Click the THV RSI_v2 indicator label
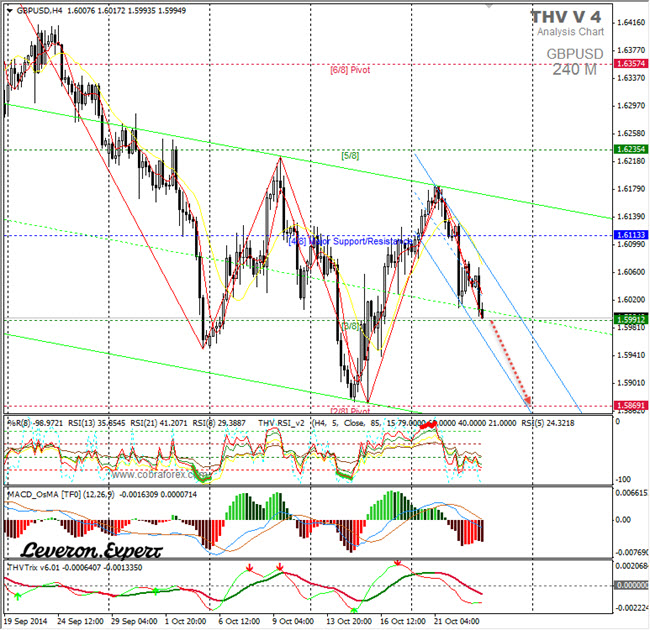Screen dimensions: 650x630 pyautogui.click(x=281, y=423)
